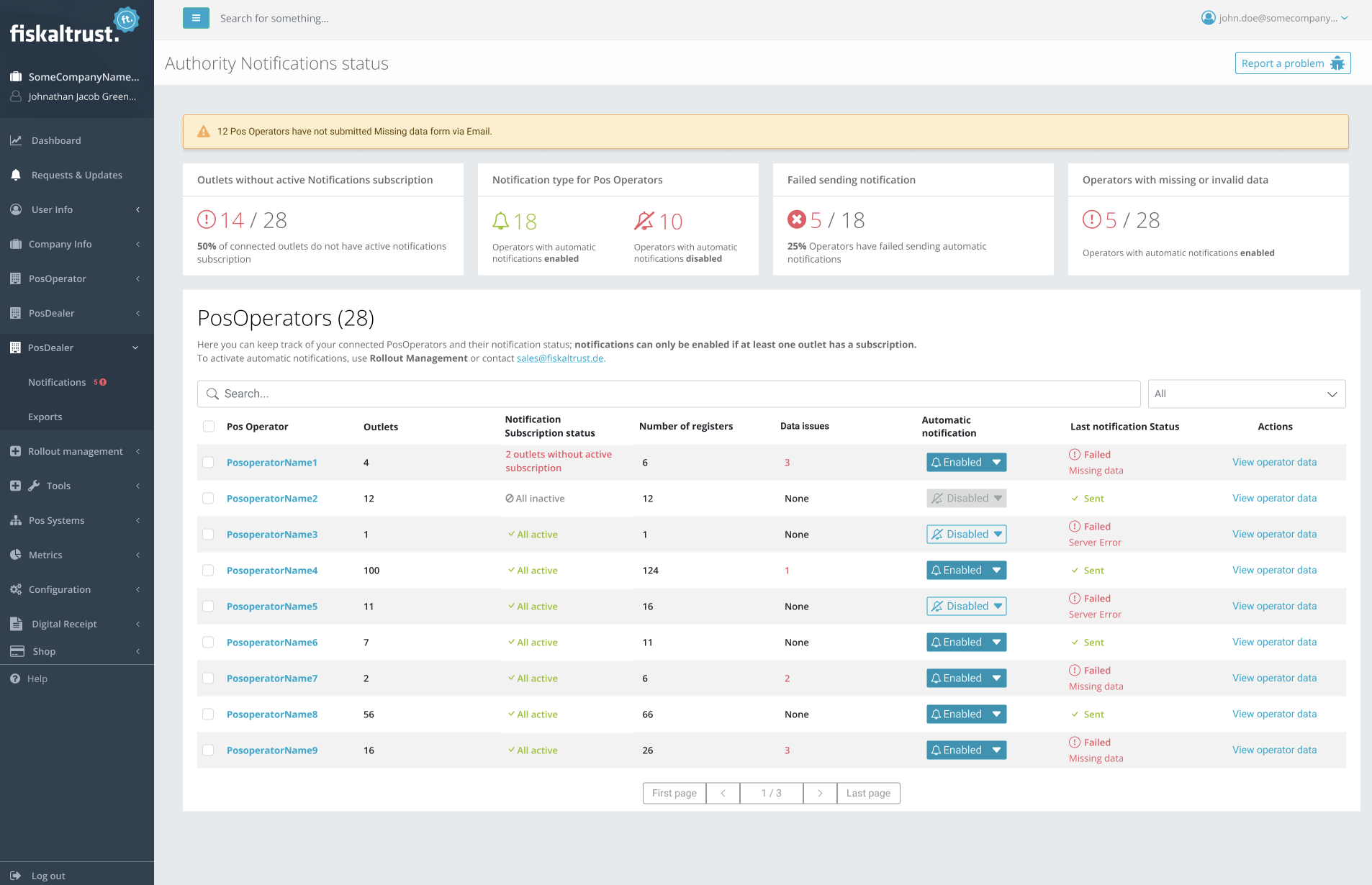Click the user avatar icon in header

1208,18
